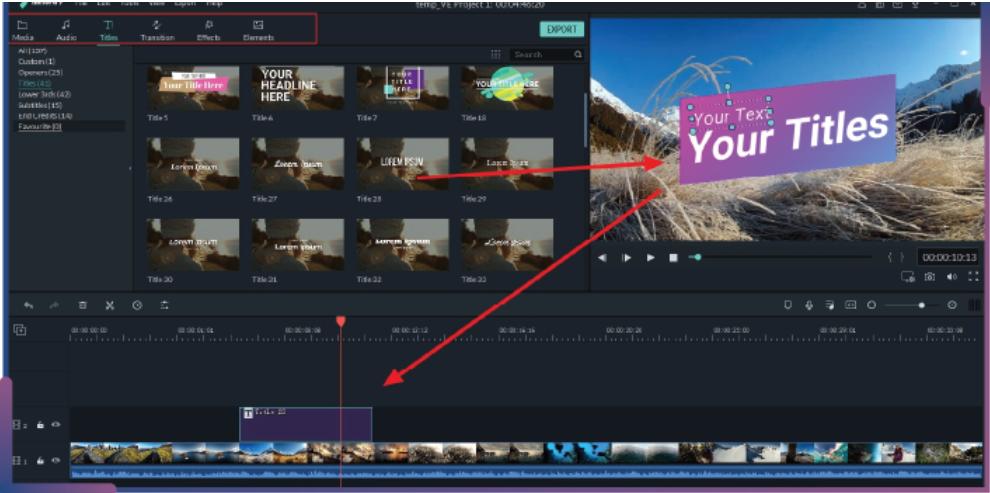Record voiceover with the microphone icon
This screenshot has width=990, height=493.
click(809, 305)
